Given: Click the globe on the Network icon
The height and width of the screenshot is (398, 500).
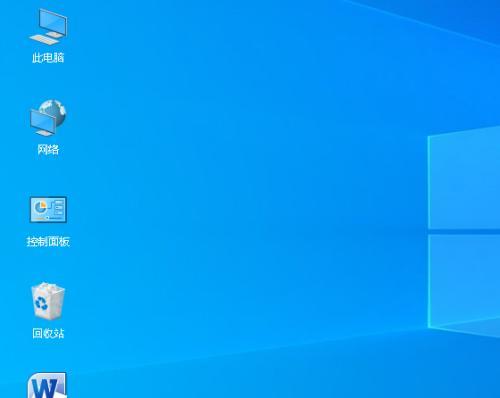Looking at the screenshot, I should pyautogui.click(x=54, y=111).
